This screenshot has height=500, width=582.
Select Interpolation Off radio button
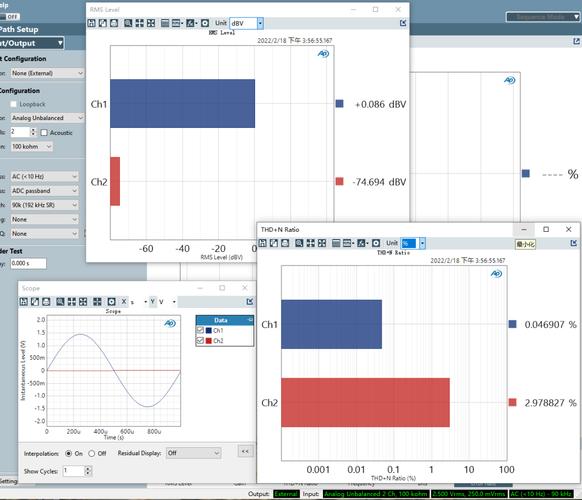pyautogui.click(x=92, y=453)
